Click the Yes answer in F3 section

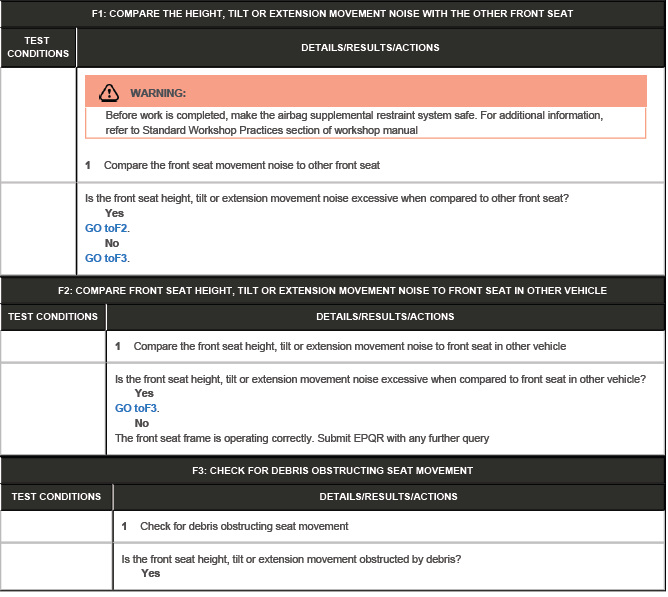[x=150, y=574]
